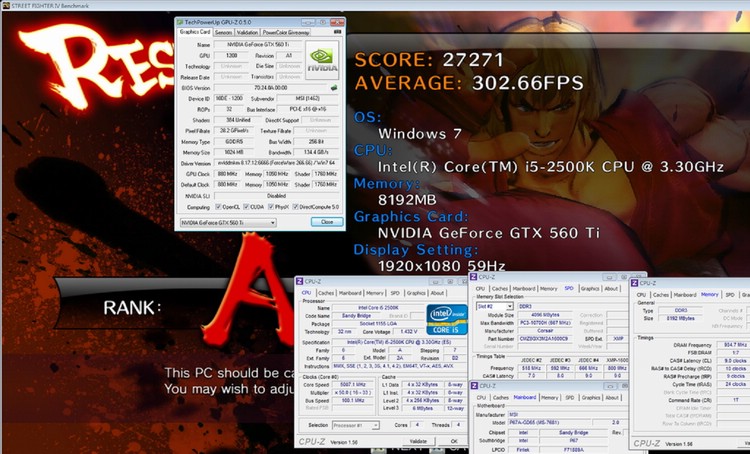
Task: Select Mainboard tab in the Memory CPU-Z window
Action: tap(685, 295)
